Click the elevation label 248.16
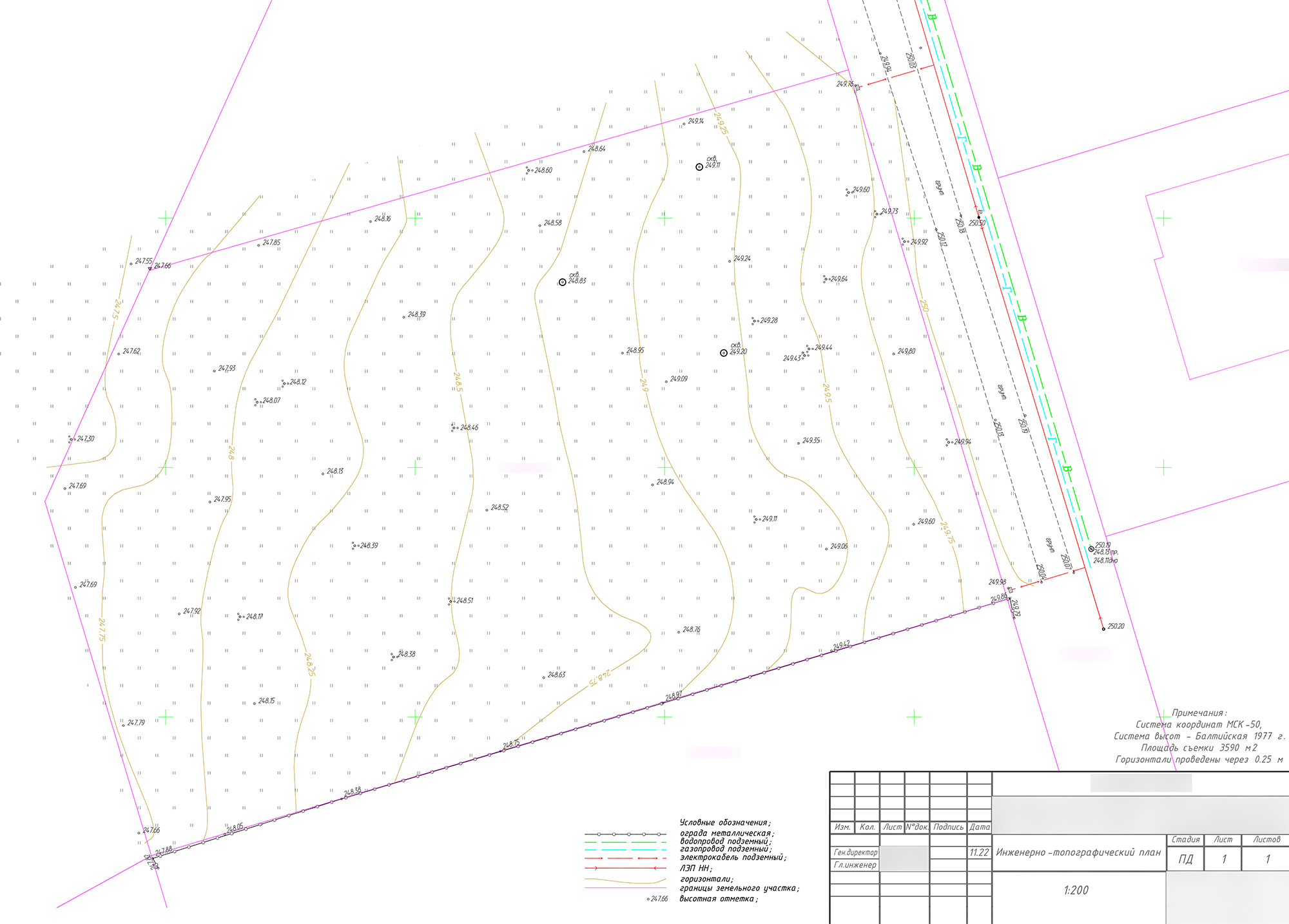Image resolution: width=1289 pixels, height=924 pixels. click(x=382, y=219)
